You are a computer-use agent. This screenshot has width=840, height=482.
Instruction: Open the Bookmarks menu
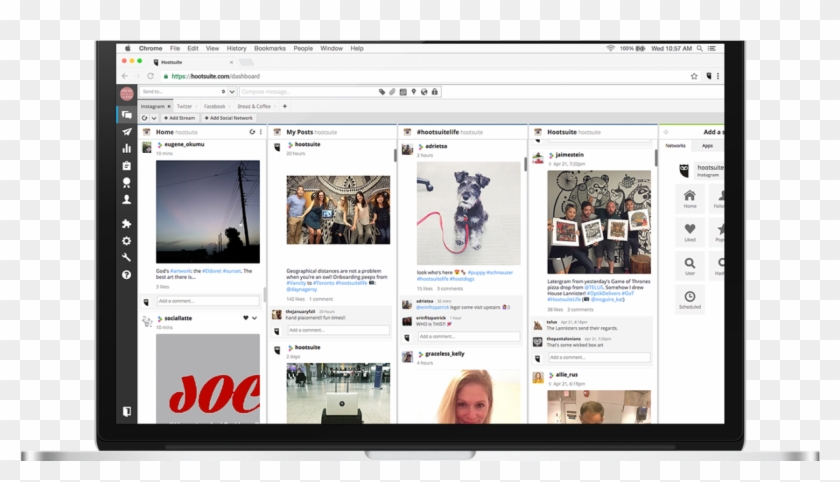click(x=269, y=48)
